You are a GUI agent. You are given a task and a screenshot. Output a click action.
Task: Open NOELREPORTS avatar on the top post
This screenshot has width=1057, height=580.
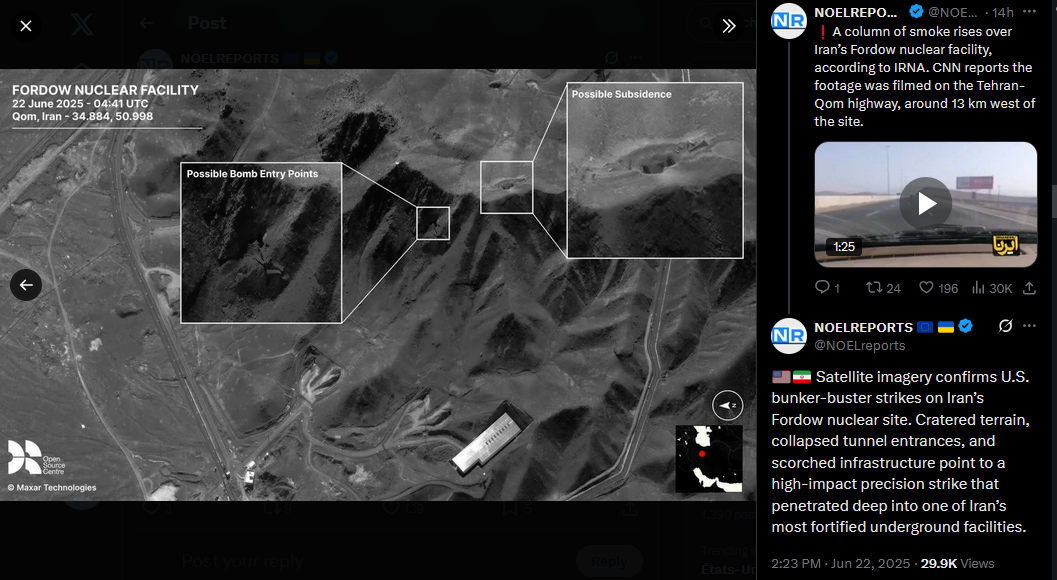coord(789,20)
